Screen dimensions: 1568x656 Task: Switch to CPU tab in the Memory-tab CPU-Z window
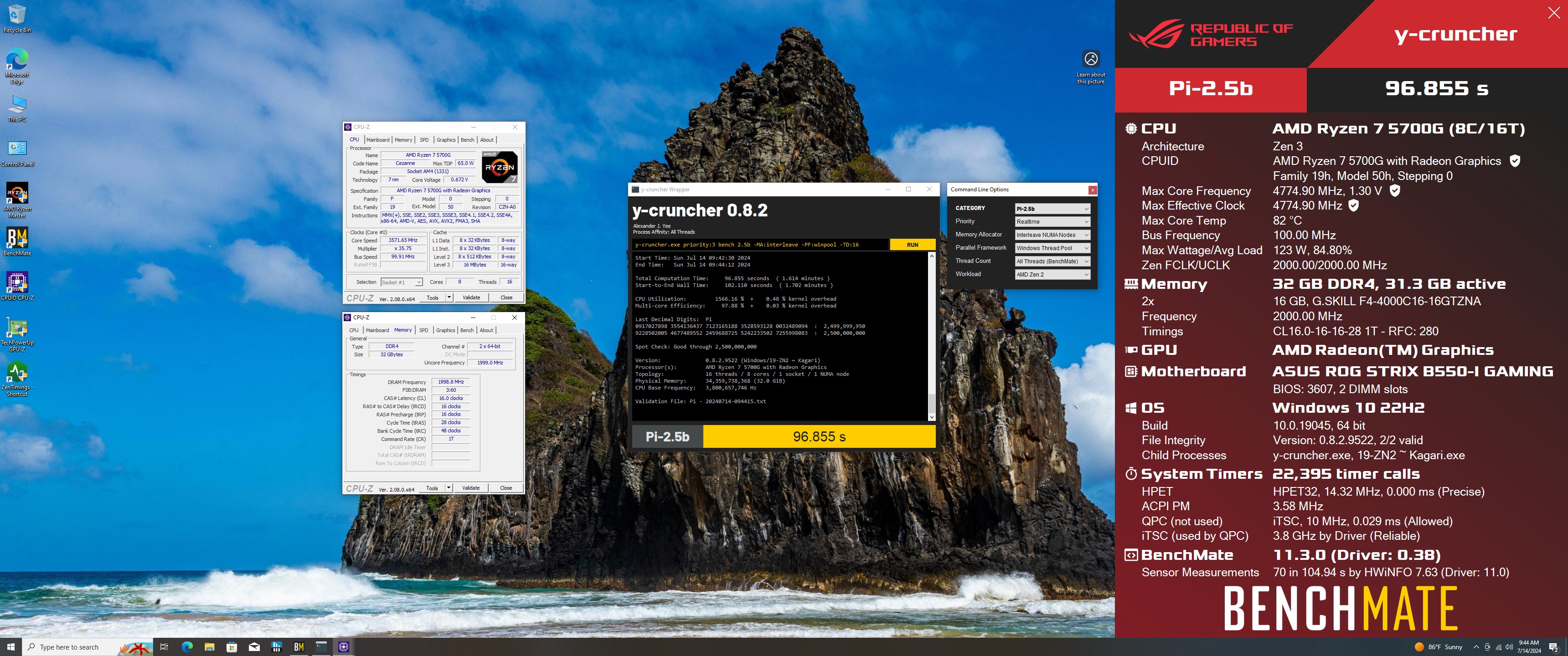[354, 330]
